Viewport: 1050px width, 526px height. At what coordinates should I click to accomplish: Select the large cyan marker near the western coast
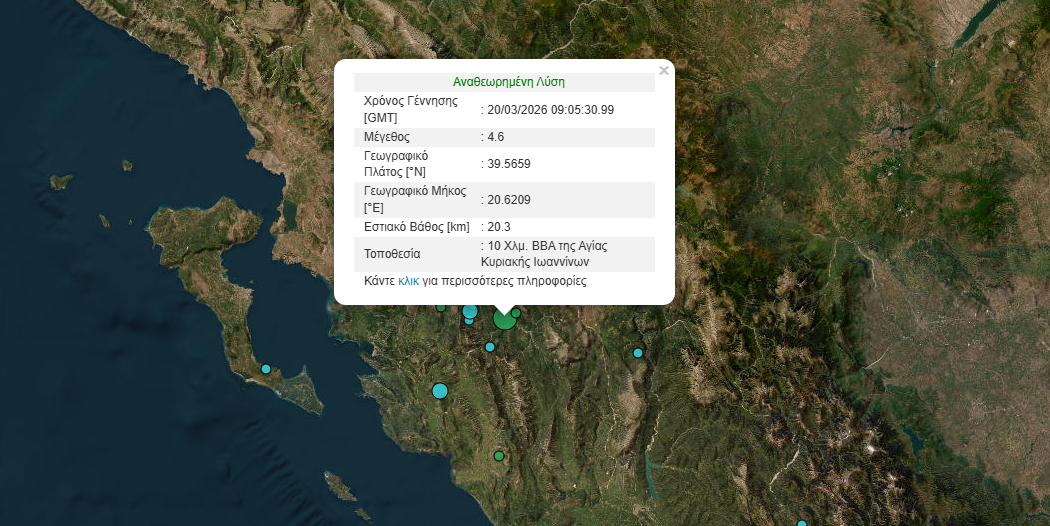[439, 391]
